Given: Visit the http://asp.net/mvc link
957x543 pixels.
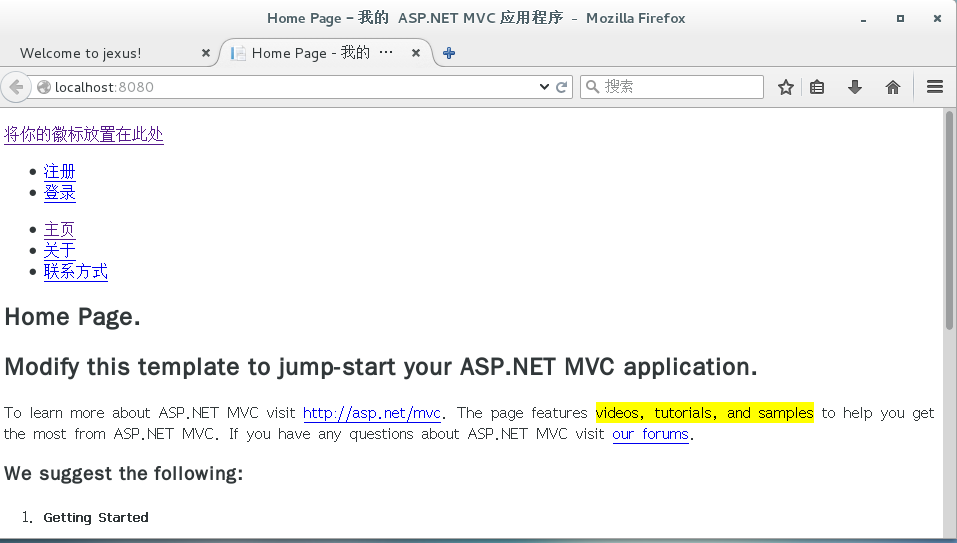Looking at the screenshot, I should point(372,413).
